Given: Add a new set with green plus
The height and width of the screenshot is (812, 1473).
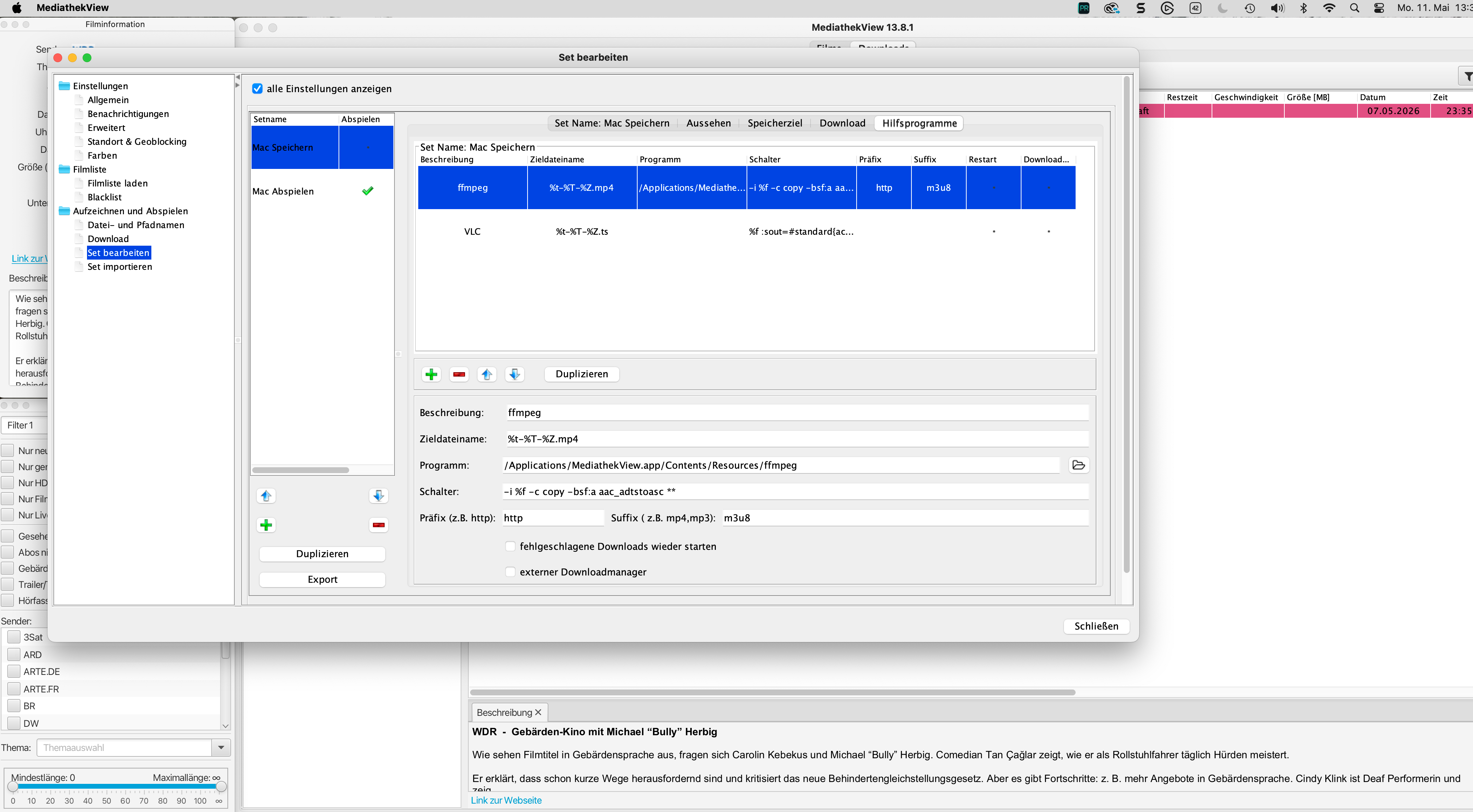Looking at the screenshot, I should click(266, 525).
